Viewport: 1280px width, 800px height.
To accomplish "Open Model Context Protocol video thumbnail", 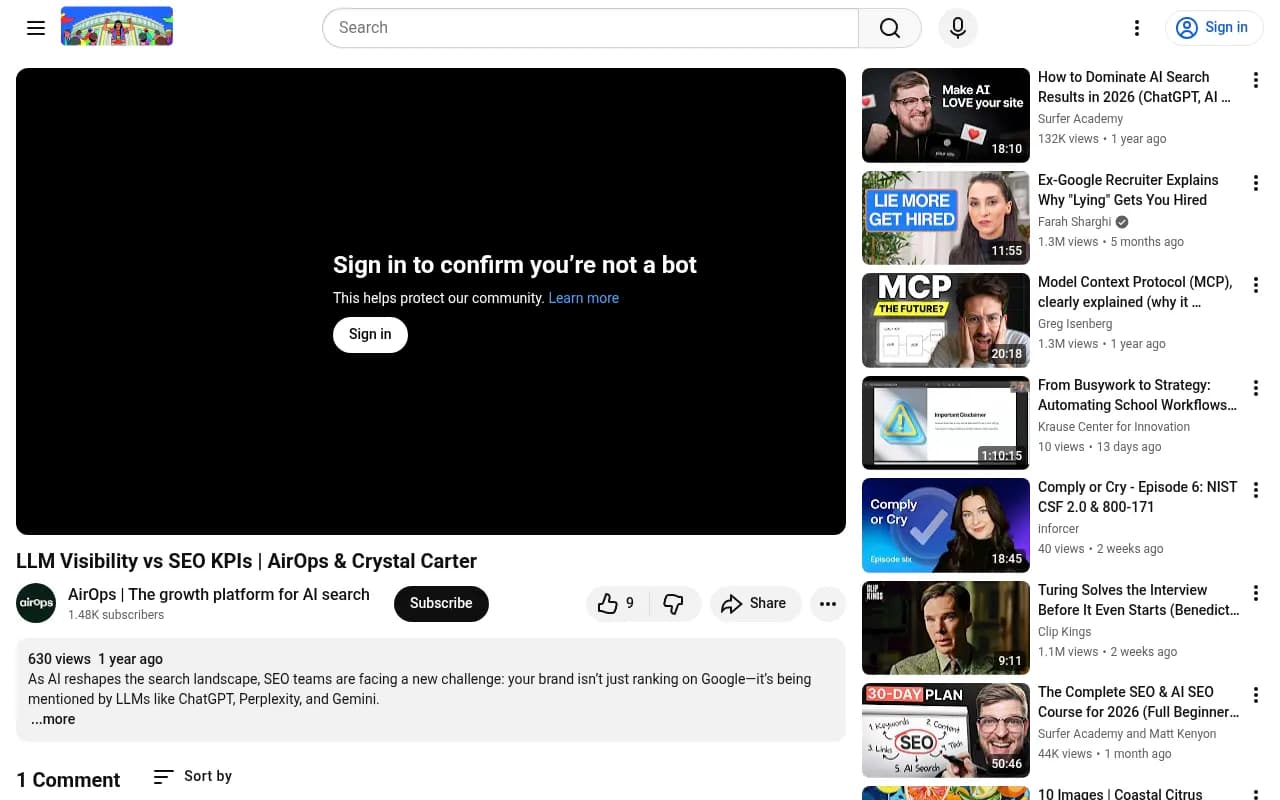I will (x=946, y=320).
